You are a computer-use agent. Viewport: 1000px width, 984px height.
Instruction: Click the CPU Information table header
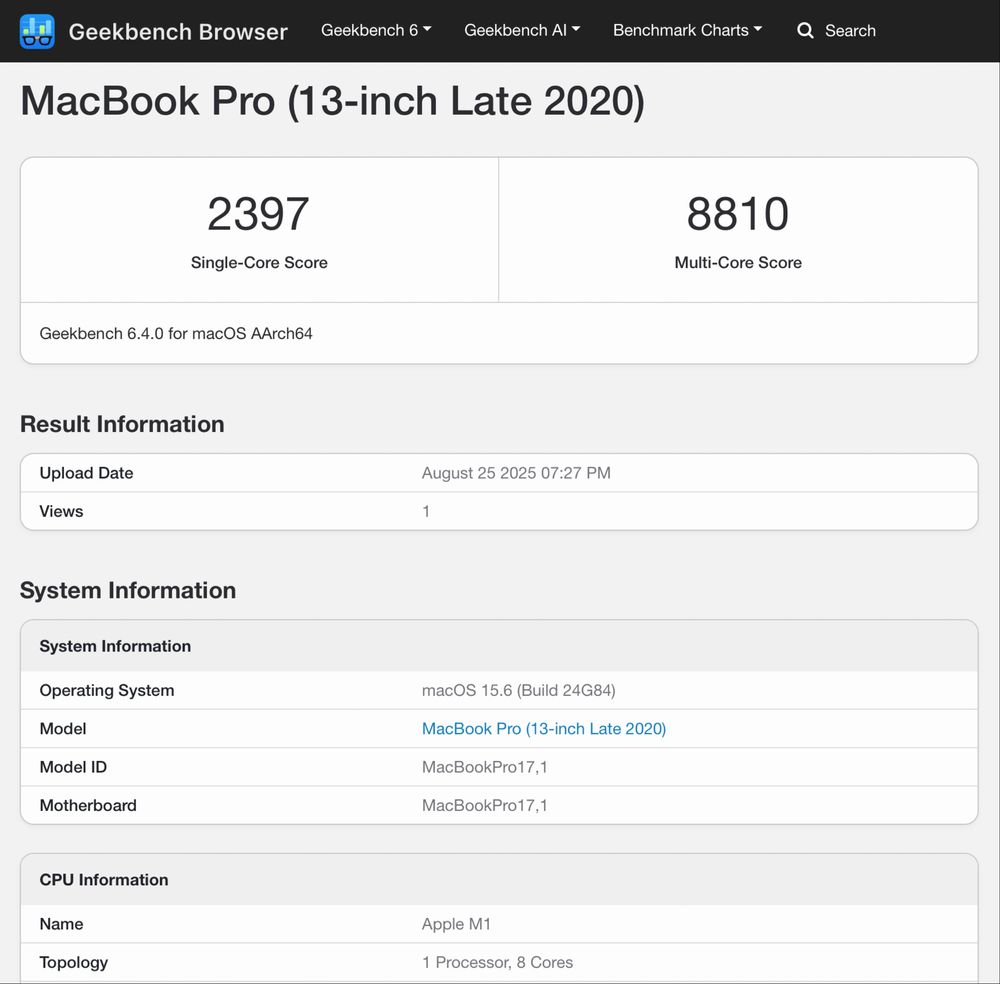click(104, 879)
